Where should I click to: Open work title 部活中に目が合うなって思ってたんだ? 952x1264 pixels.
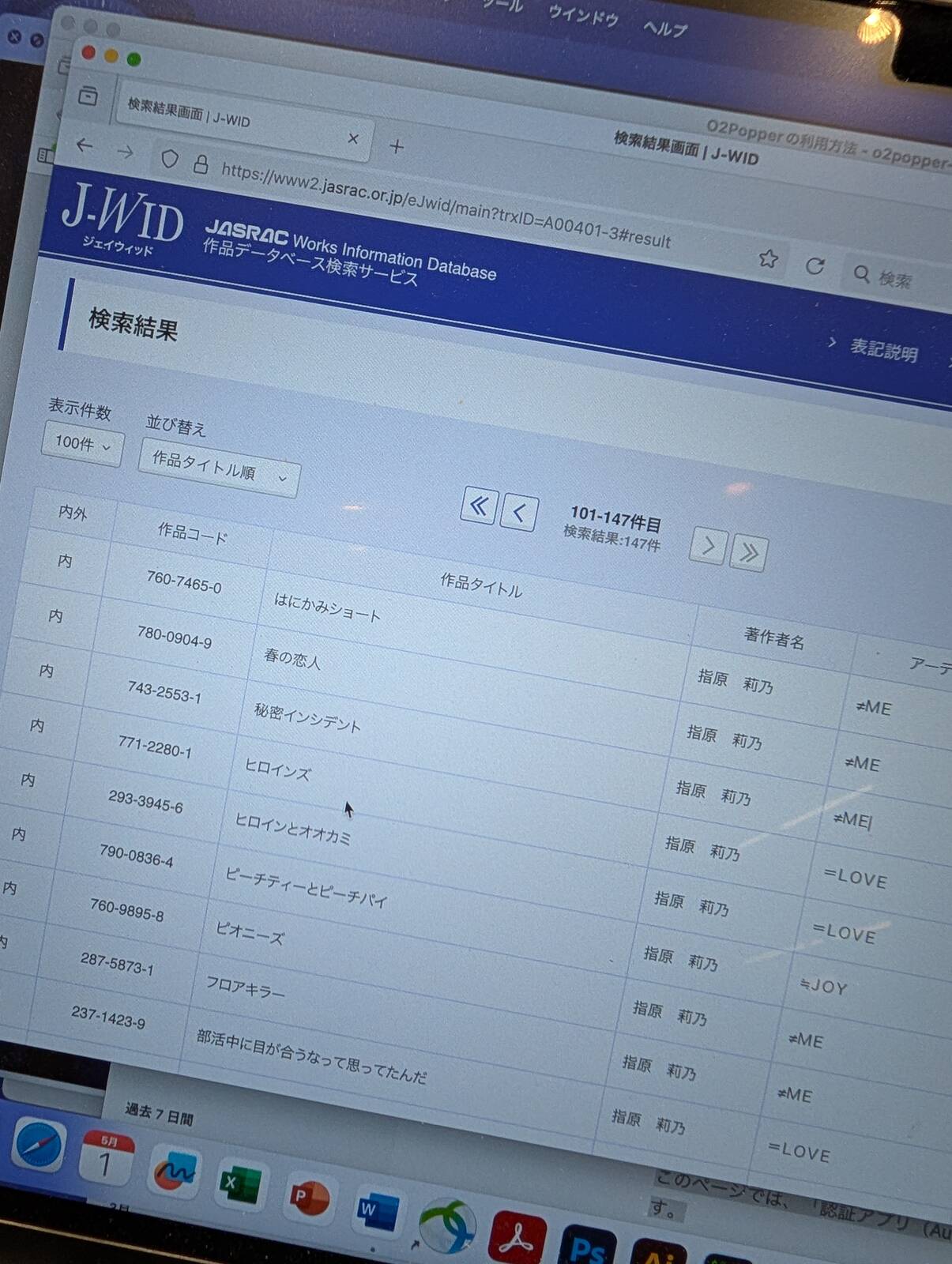[311, 1056]
